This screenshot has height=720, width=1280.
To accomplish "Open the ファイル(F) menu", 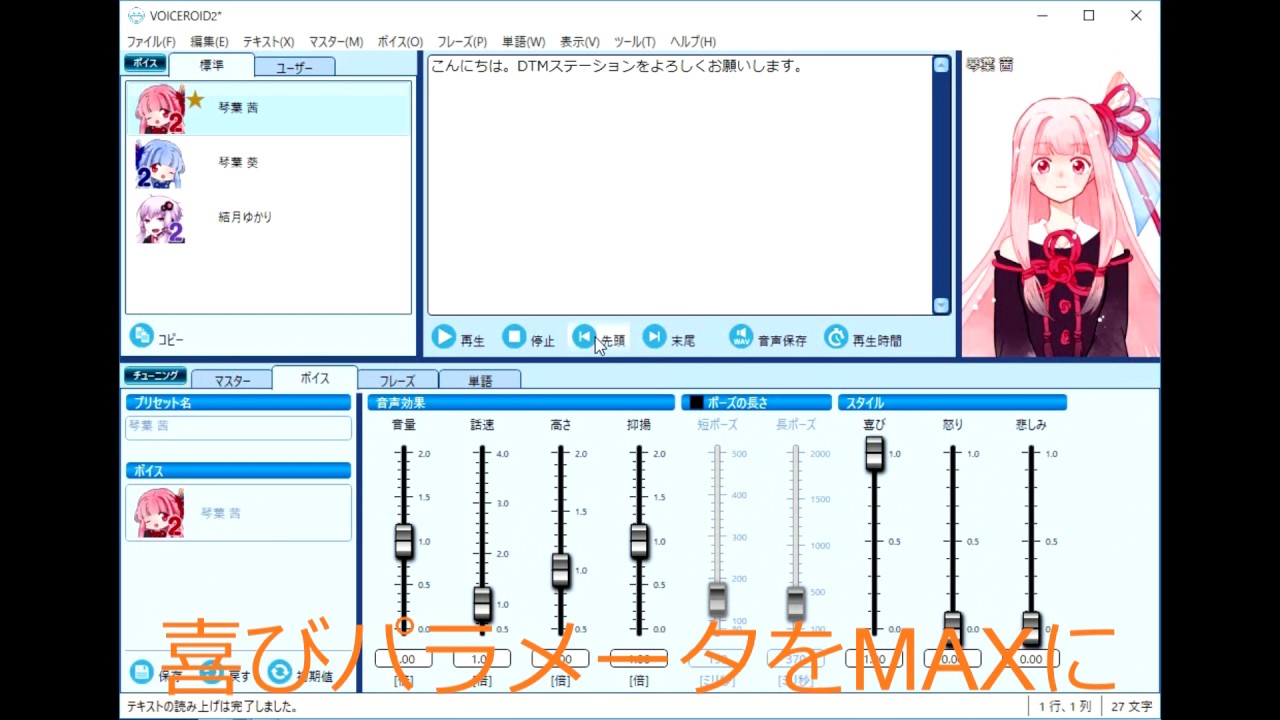I will [151, 42].
